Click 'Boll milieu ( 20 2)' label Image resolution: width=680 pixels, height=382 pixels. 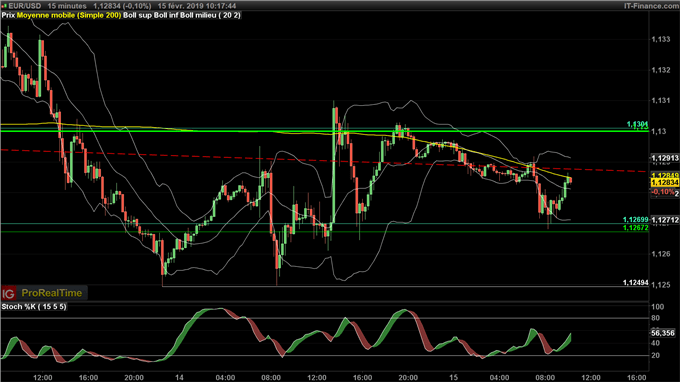click(x=210, y=15)
